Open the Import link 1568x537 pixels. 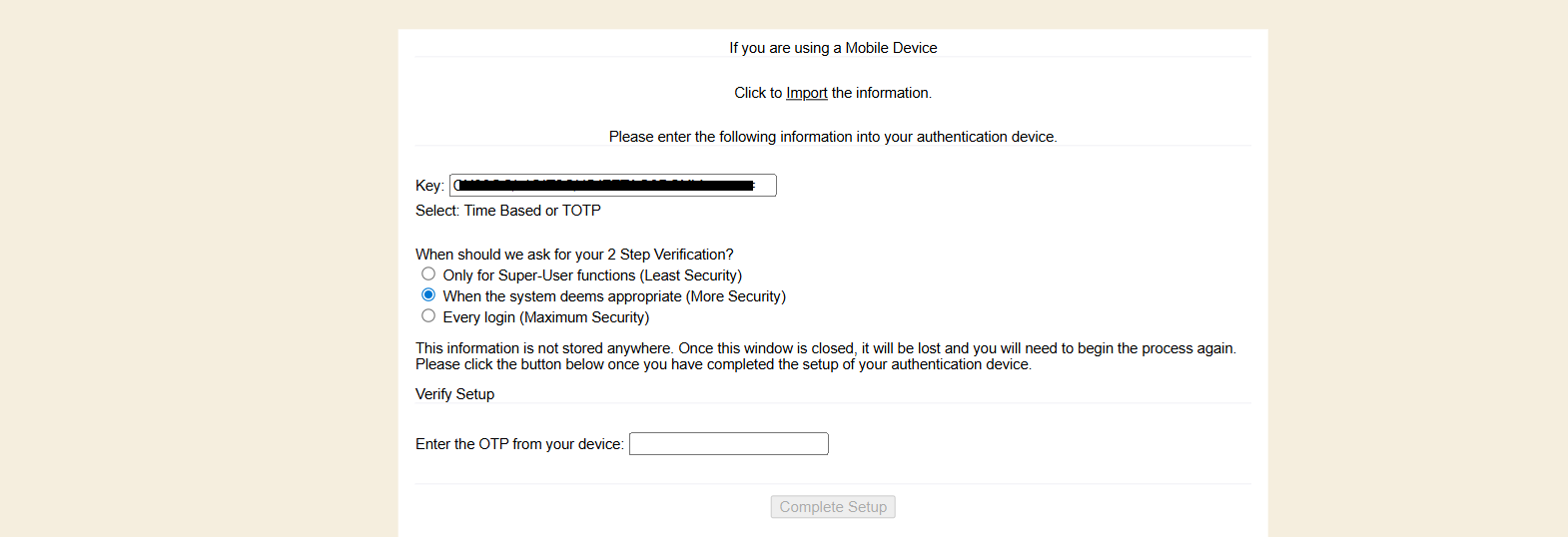[x=806, y=93]
